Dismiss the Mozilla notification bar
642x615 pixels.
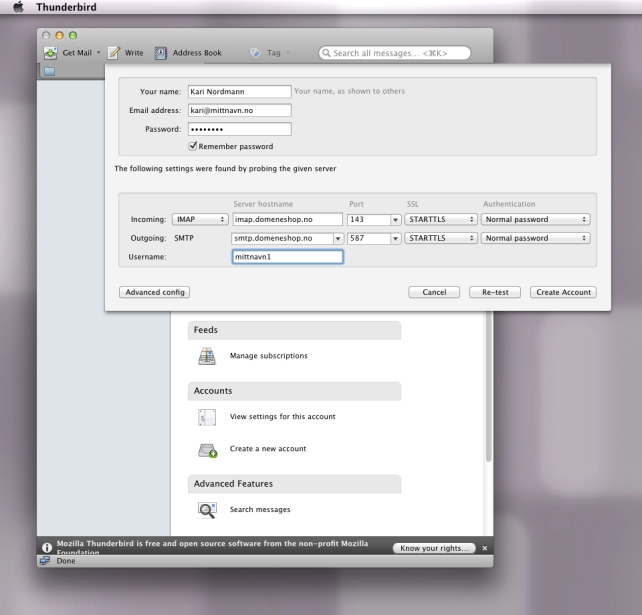pyautogui.click(x=485, y=548)
